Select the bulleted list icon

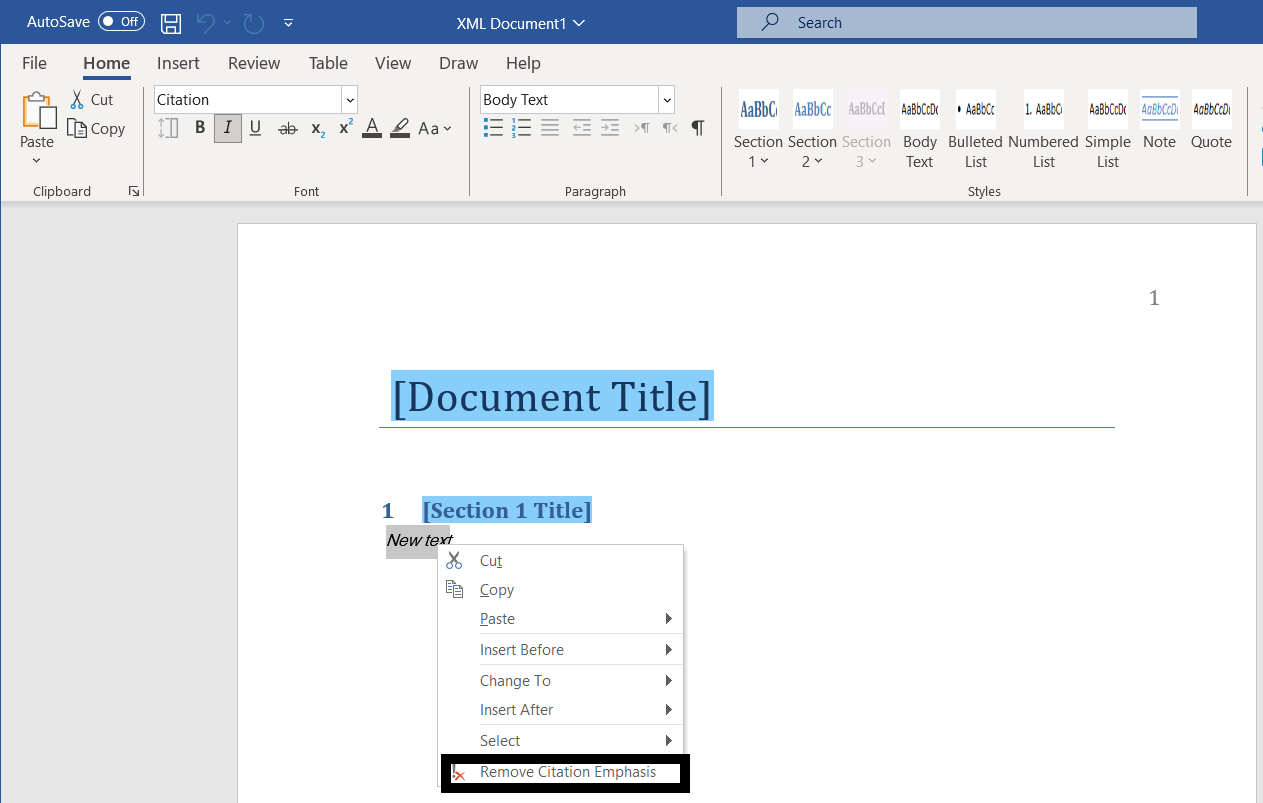(x=493, y=127)
